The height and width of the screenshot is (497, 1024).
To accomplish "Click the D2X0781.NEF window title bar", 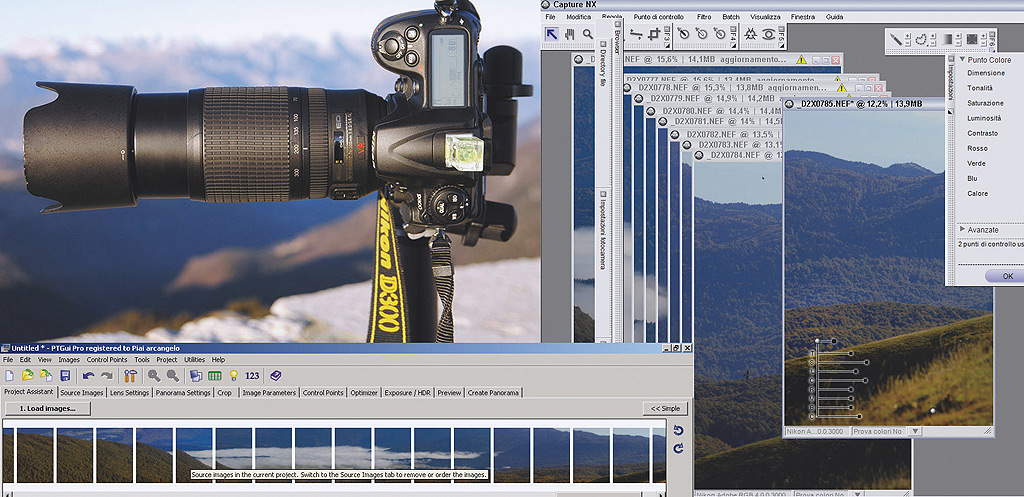I will 722,121.
